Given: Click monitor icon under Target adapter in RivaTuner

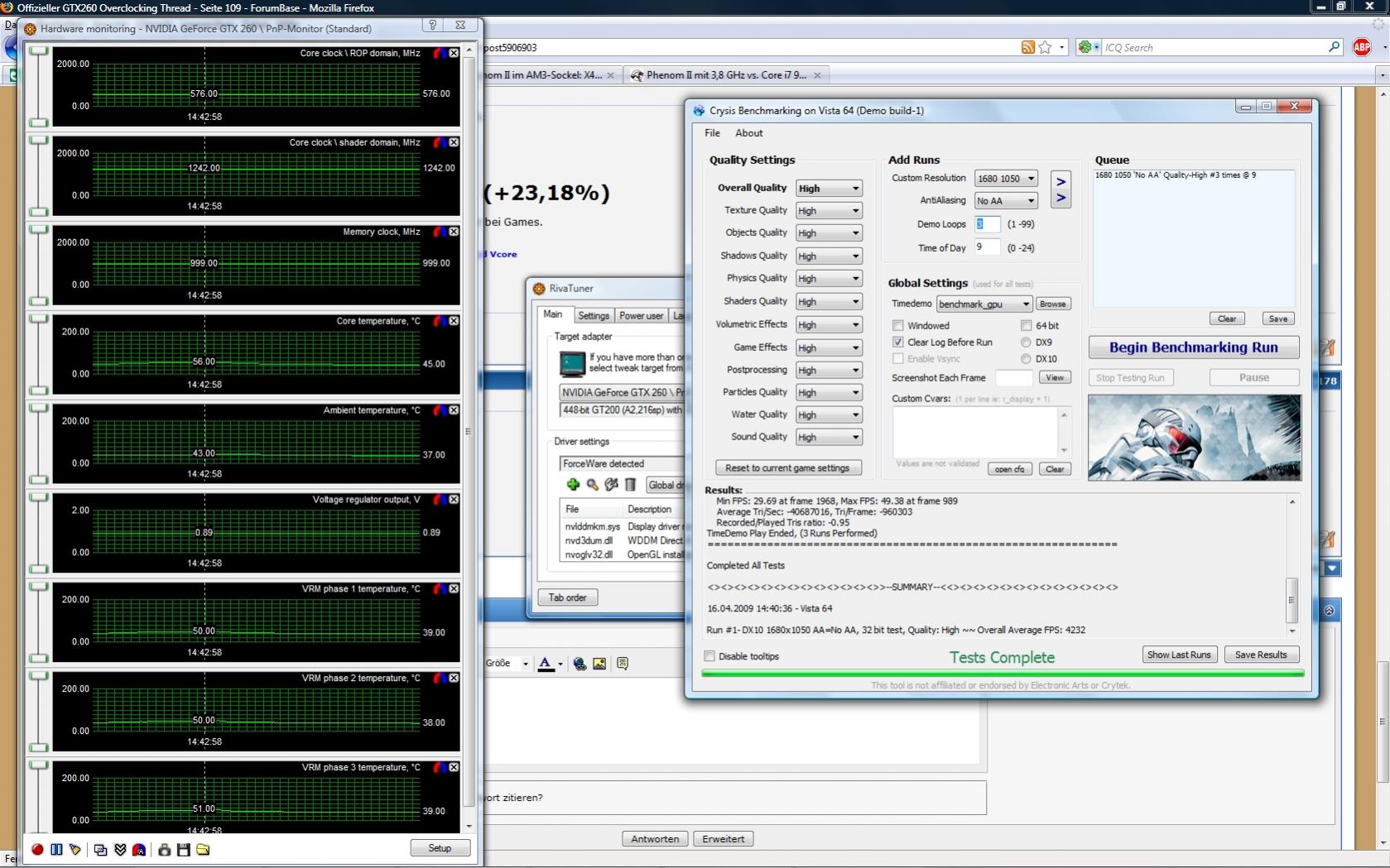Looking at the screenshot, I should pos(572,363).
